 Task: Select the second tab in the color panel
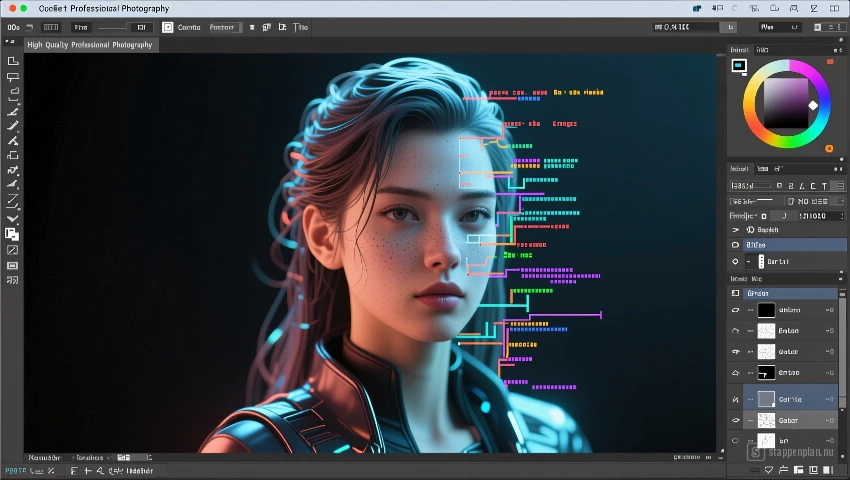coord(762,50)
